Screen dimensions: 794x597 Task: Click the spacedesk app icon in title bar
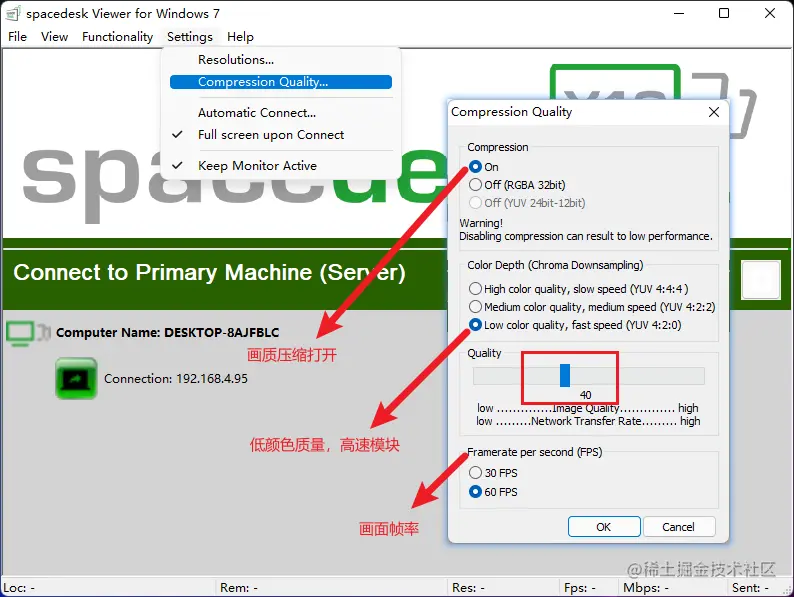click(x=13, y=14)
